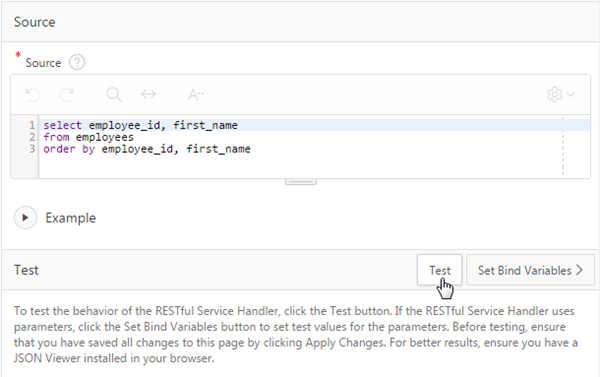Open the Source help question mark
This screenshot has width=600, height=377.
[77, 62]
